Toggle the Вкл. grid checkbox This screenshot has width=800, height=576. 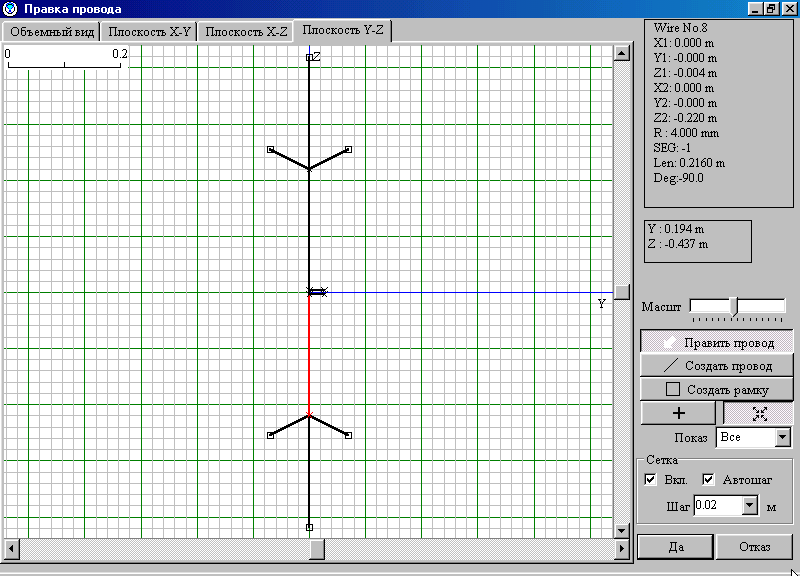point(651,480)
